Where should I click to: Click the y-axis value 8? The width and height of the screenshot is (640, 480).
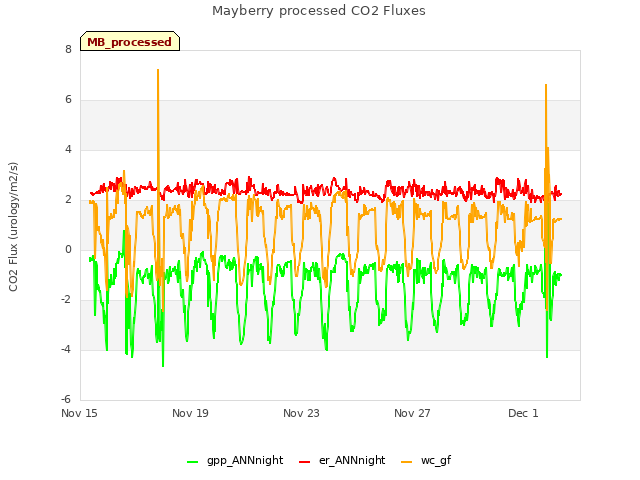[x=68, y=49]
